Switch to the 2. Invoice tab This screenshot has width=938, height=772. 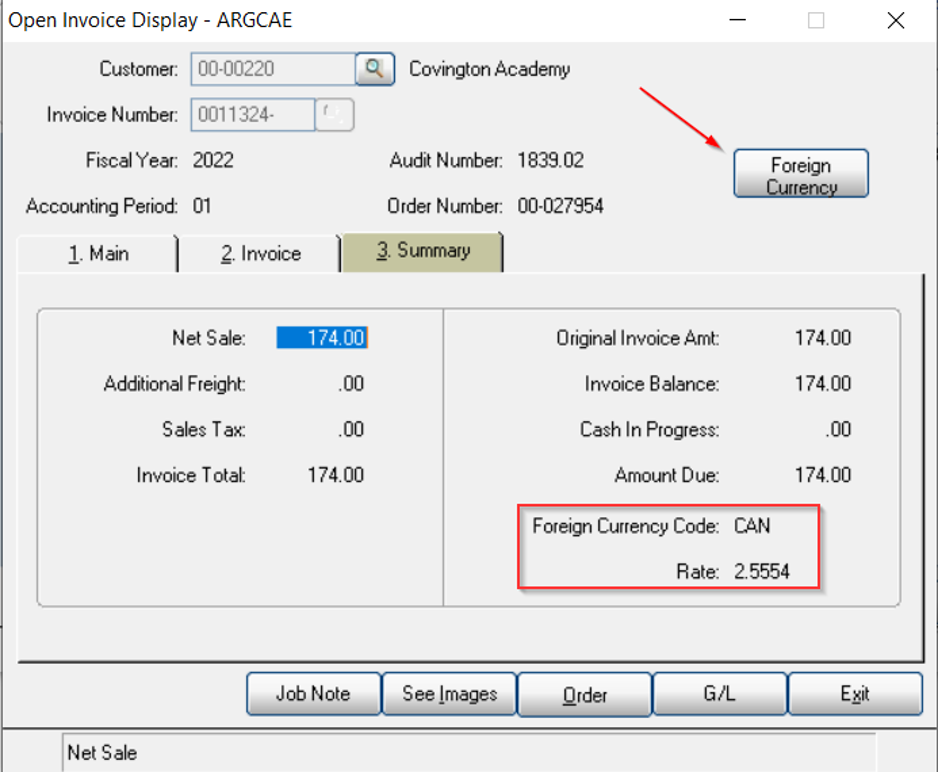coord(260,254)
